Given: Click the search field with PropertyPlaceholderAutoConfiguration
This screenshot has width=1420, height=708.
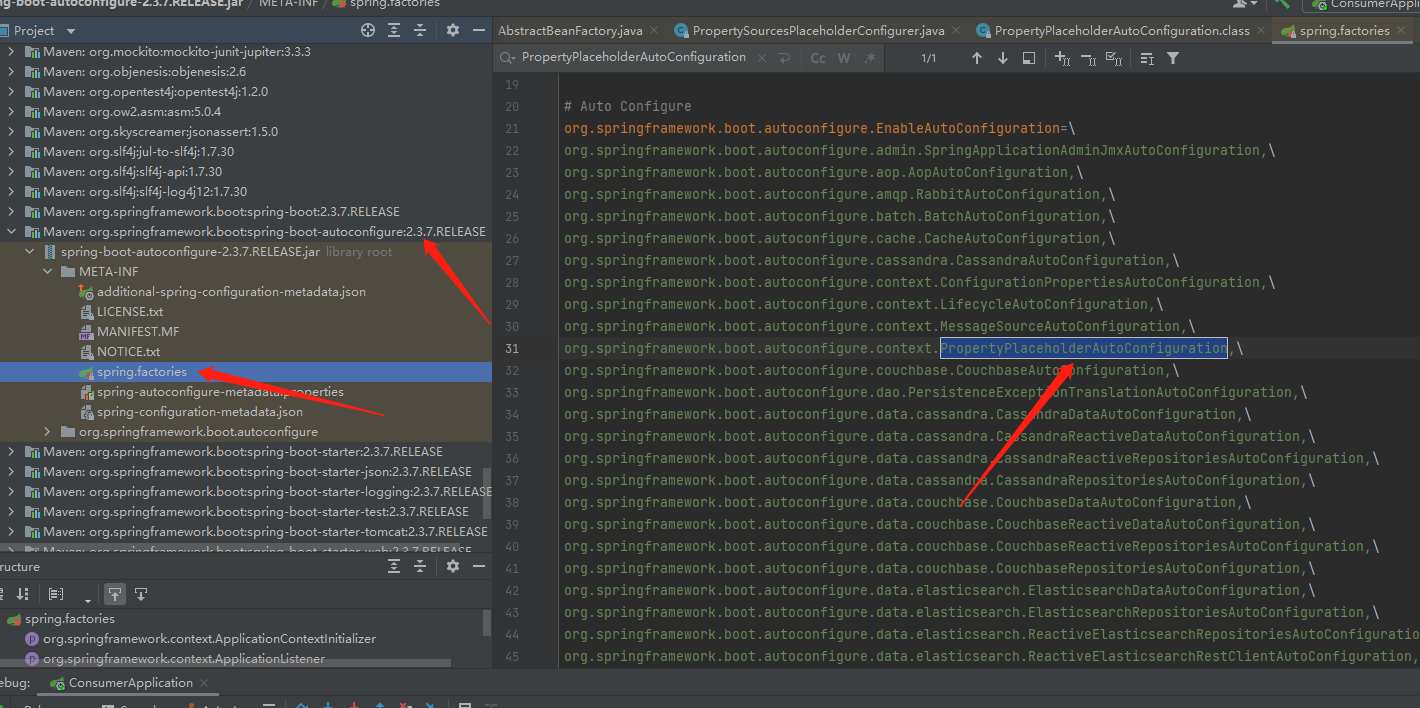Looking at the screenshot, I should coord(634,58).
